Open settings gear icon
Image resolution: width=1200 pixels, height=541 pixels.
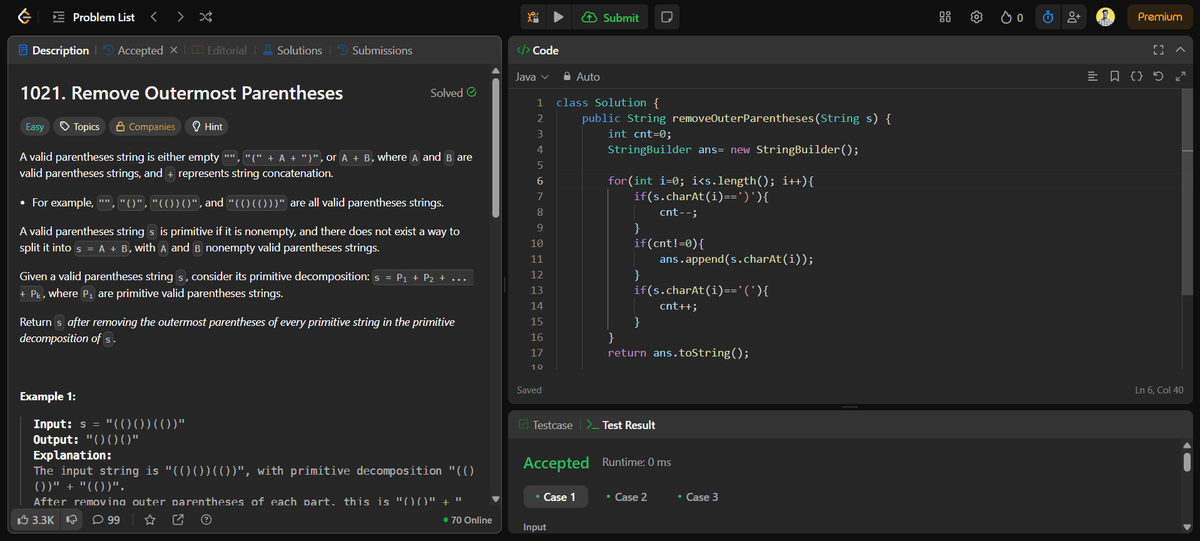978,17
